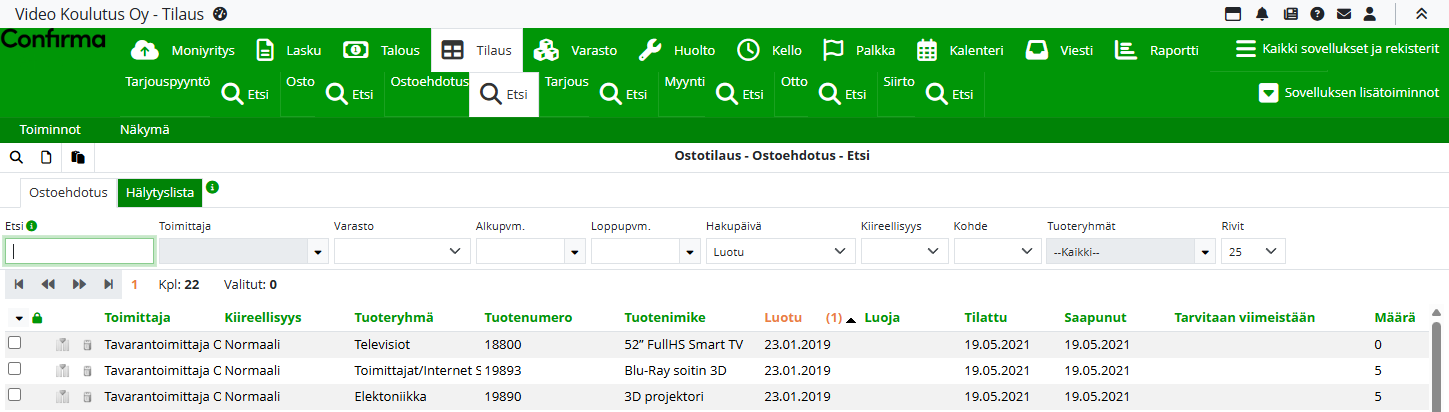Screen dimensions: 1449x412
Task: Go to the last page arrow
Action: point(108,284)
